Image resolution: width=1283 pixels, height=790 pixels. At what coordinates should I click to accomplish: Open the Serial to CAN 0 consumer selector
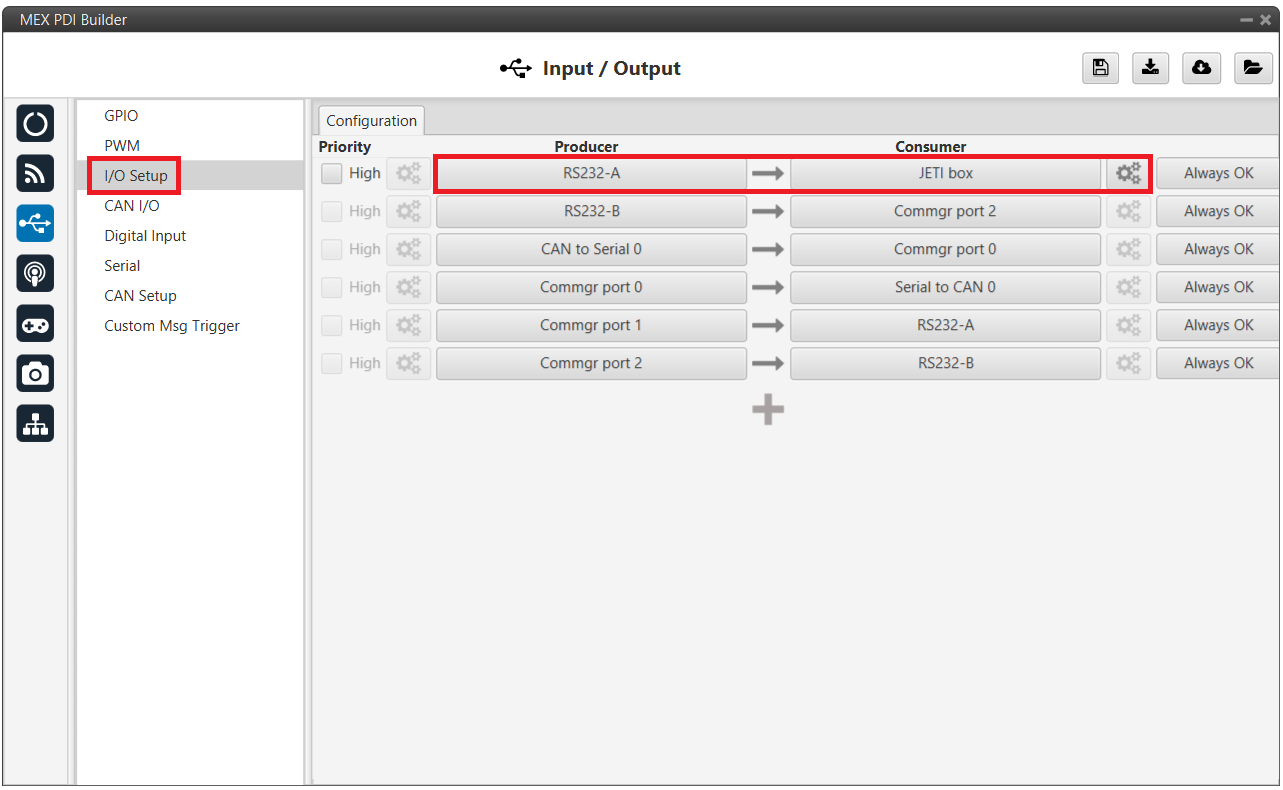point(945,287)
